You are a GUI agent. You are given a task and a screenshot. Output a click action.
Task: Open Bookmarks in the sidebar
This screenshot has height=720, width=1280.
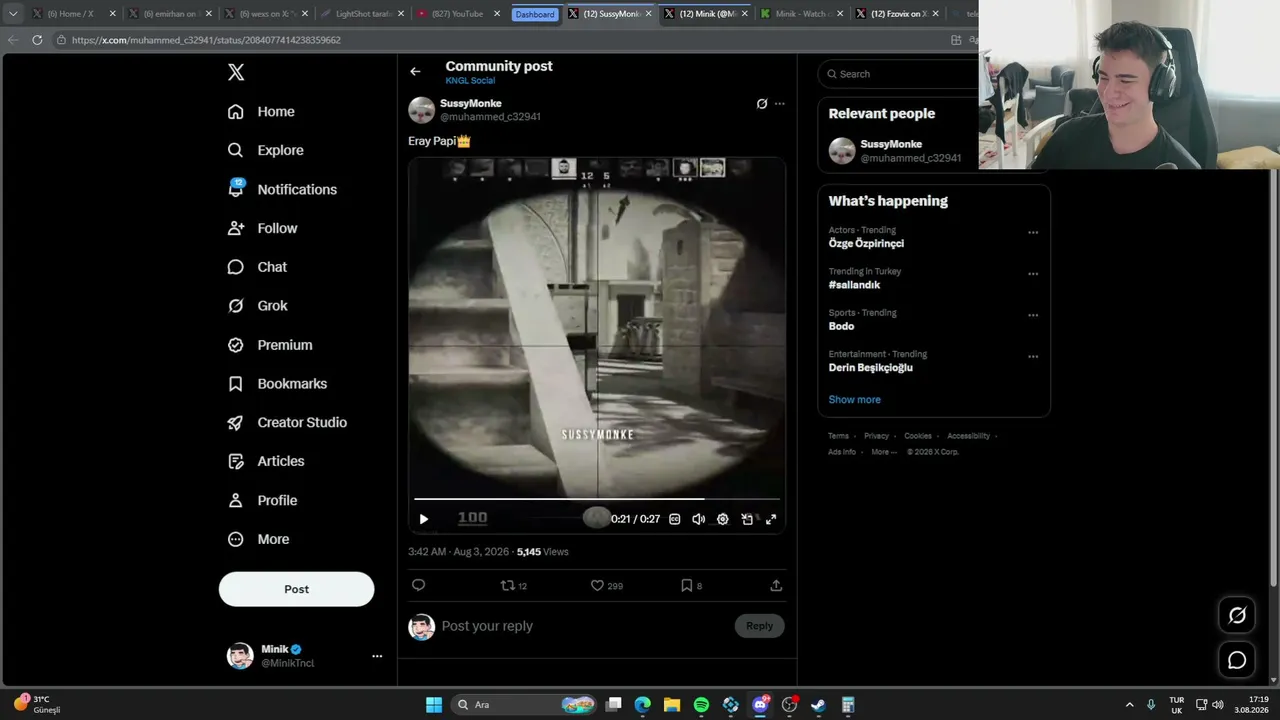click(277, 384)
